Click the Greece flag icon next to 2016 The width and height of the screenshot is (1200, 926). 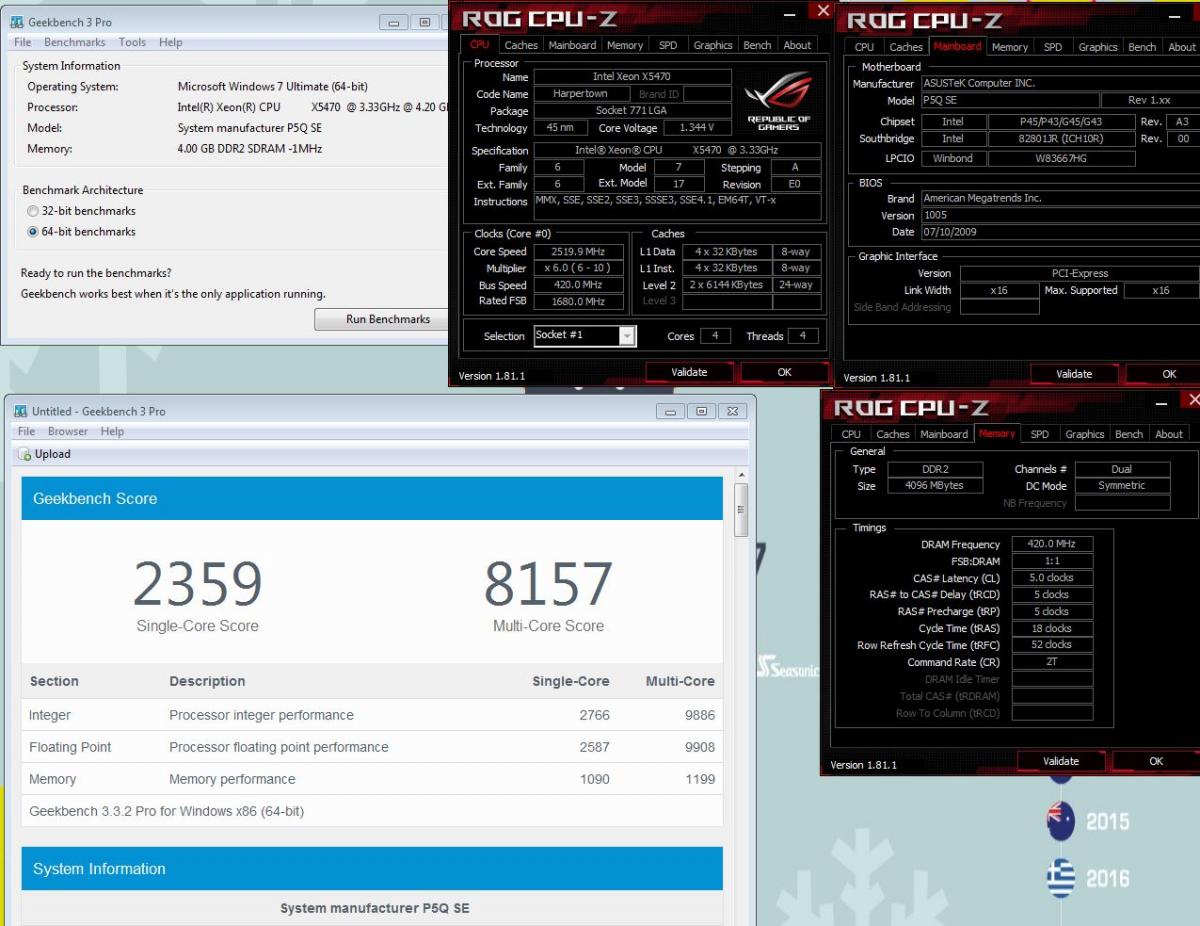pos(1060,878)
